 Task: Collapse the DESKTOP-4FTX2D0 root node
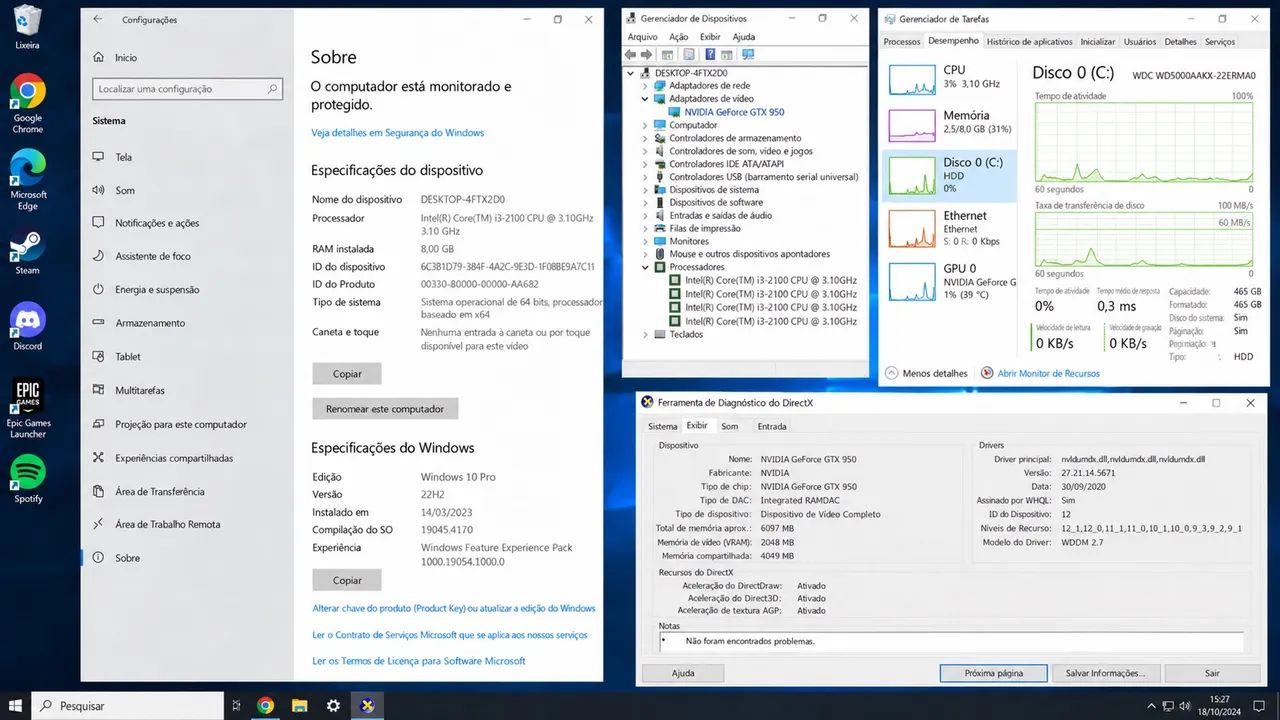pos(631,73)
